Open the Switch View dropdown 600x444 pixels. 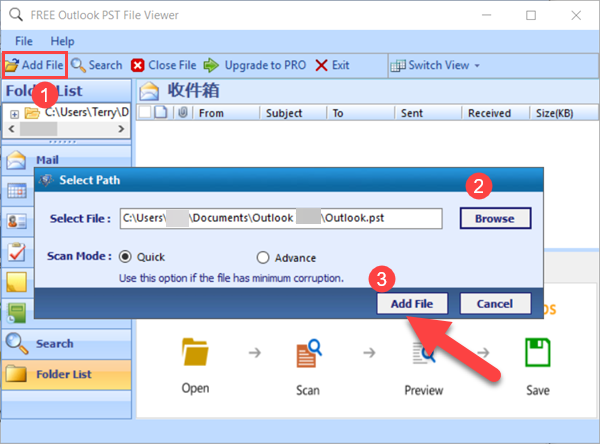click(435, 65)
